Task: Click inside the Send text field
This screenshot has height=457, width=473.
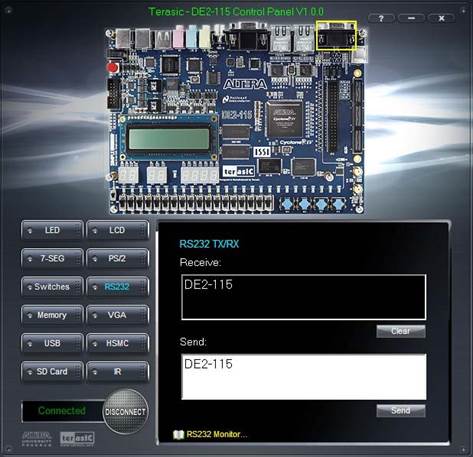Action: click(x=304, y=377)
